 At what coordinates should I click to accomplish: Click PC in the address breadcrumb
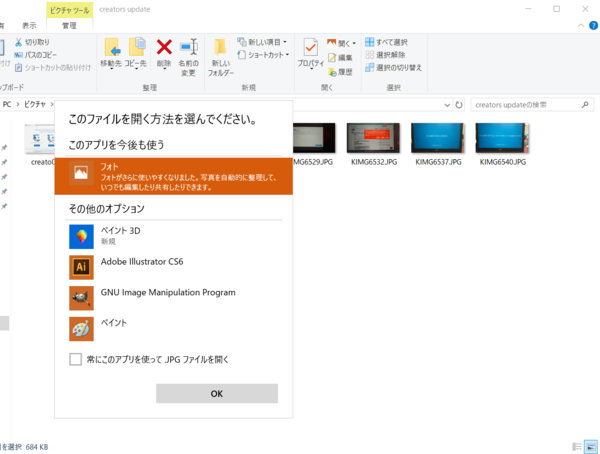[7, 105]
